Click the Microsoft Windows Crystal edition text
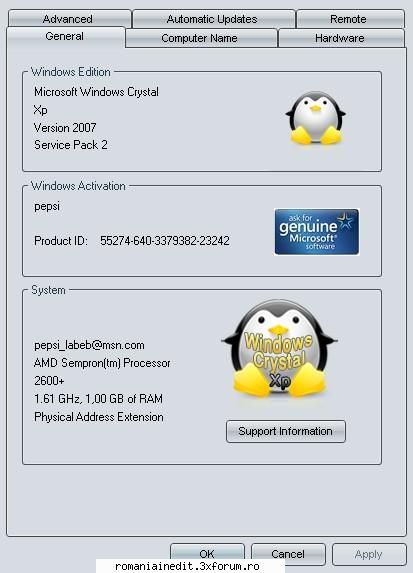Image resolution: width=413 pixels, height=573 pixels. [96, 92]
